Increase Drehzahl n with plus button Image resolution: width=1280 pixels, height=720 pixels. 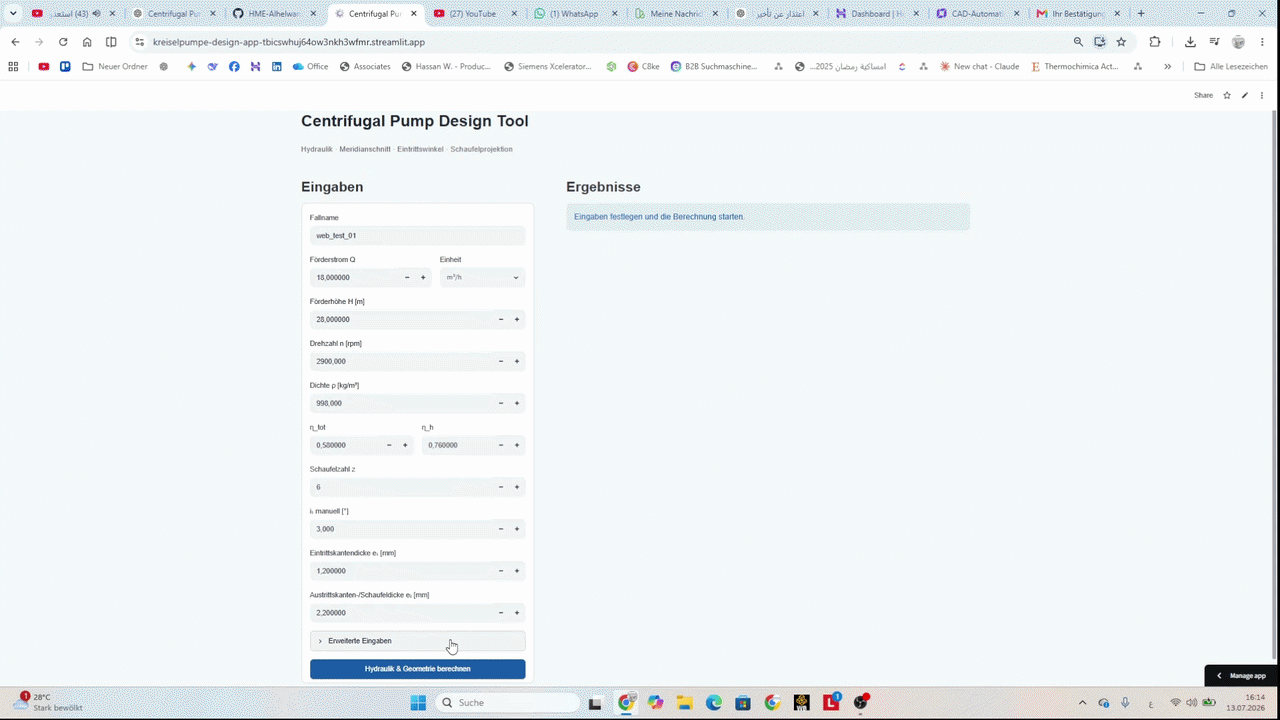click(517, 361)
